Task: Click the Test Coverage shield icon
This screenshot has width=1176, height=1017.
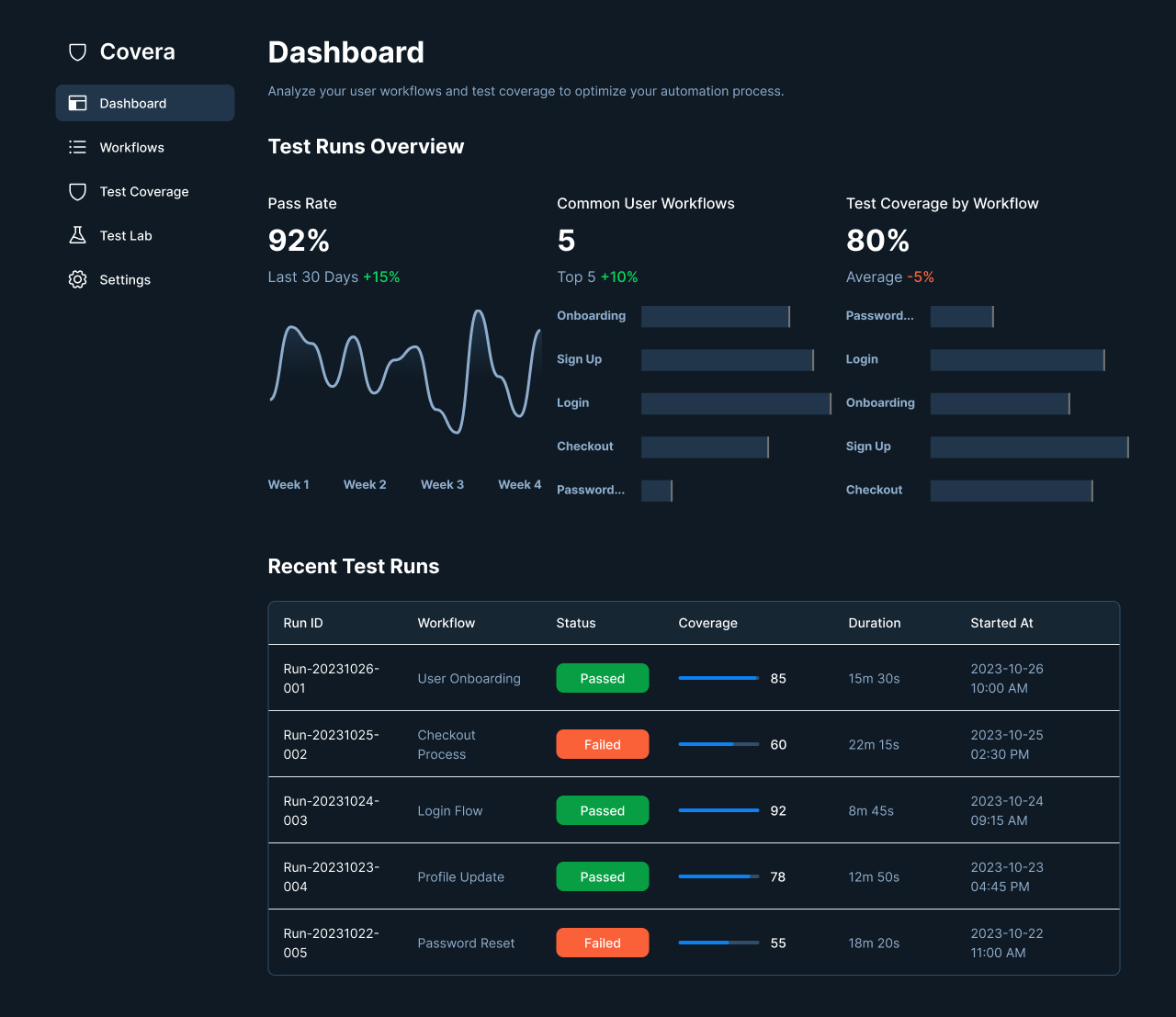Action: pos(78,192)
